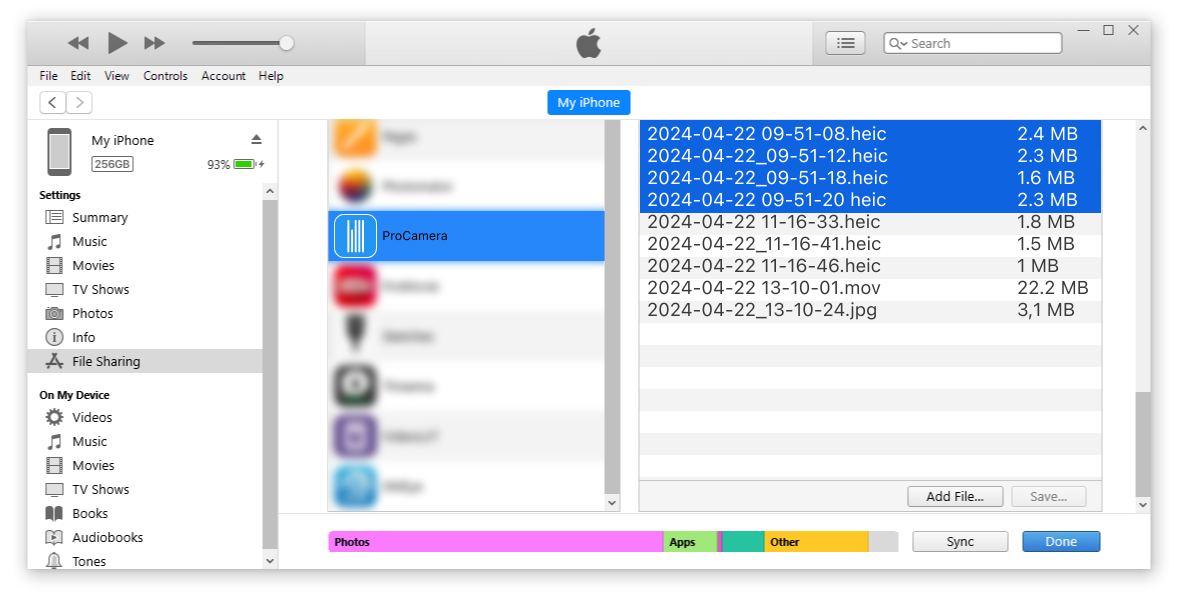1181x601 pixels.
Task: Open Audiobooks on device list
Action: [x=107, y=537]
